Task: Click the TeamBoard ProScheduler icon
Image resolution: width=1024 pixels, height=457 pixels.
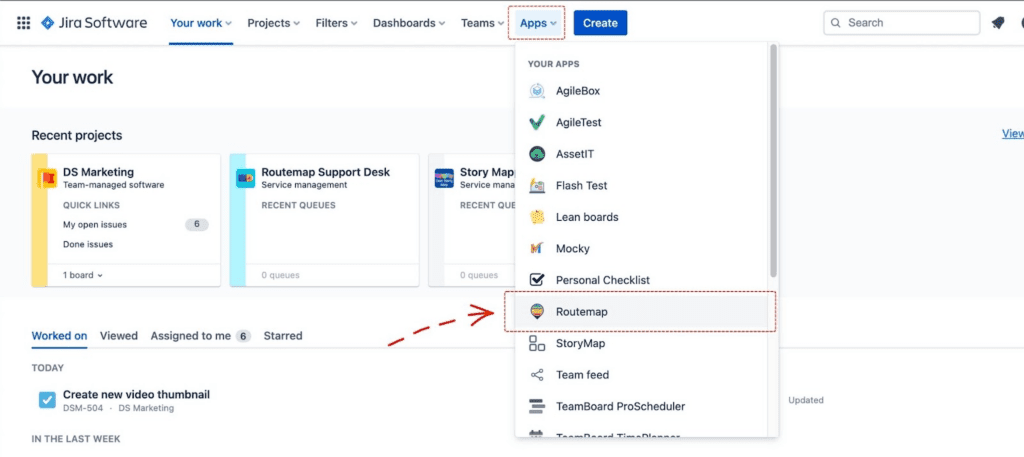Action: [537, 406]
